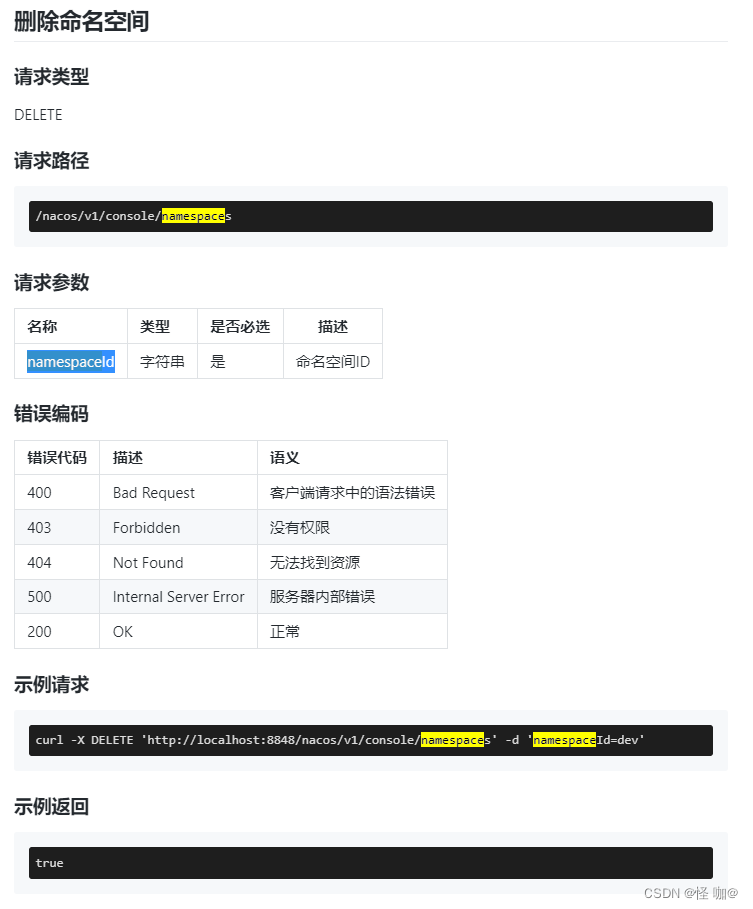The width and height of the screenshot is (753, 909).
Task: Select the 请求类型 section heading
Action: point(52,76)
